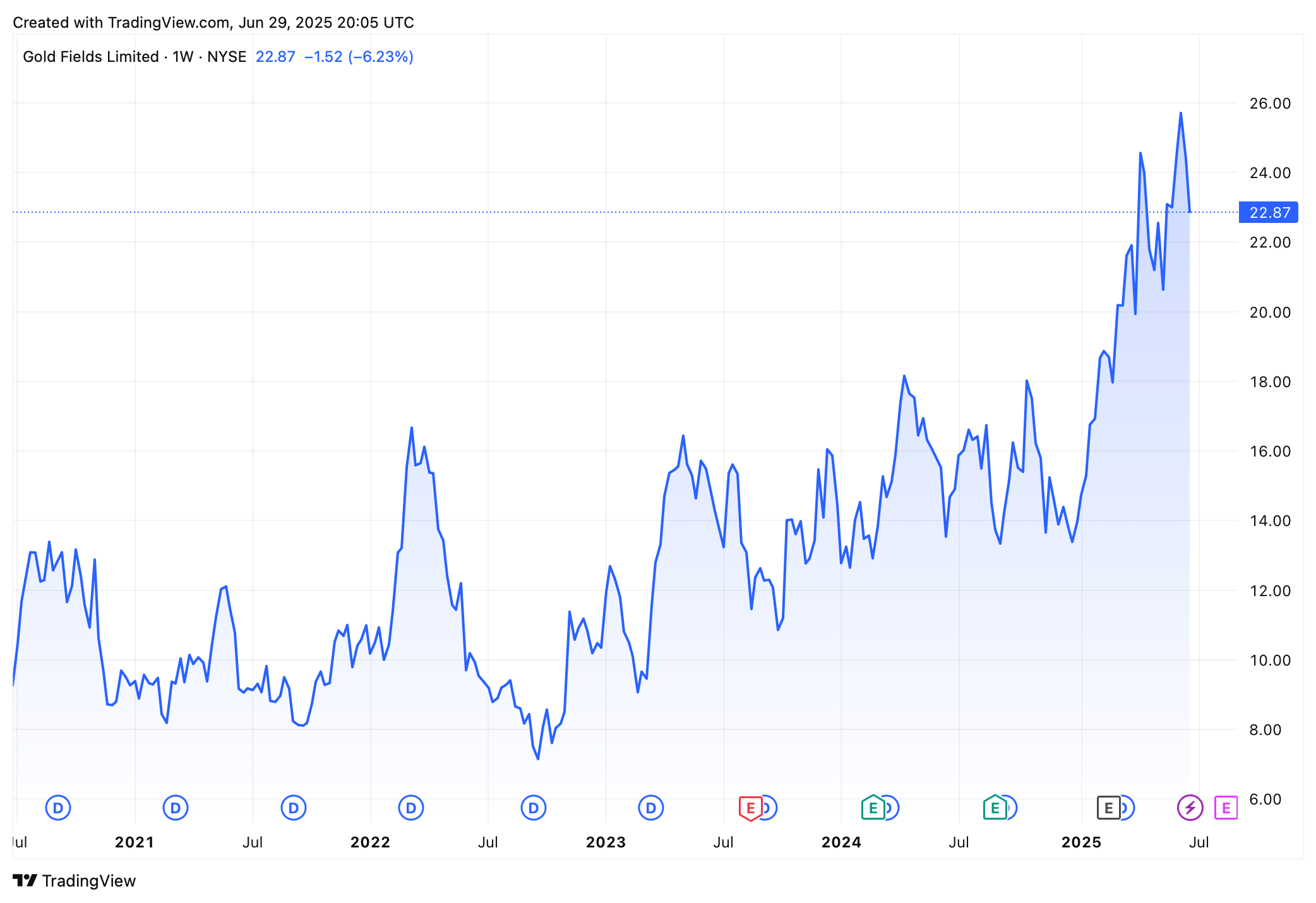The image size is (1316, 903).
Task: Open the gray earnings E marker in 2025
Action: click(1108, 808)
